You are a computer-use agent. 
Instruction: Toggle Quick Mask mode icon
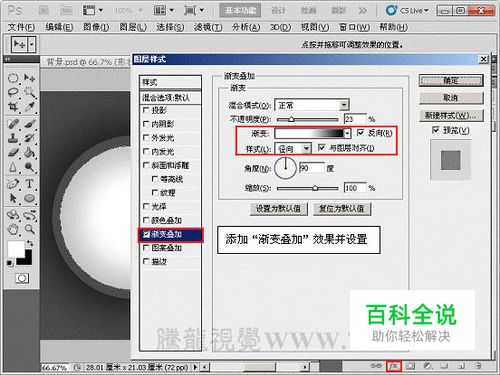22,278
